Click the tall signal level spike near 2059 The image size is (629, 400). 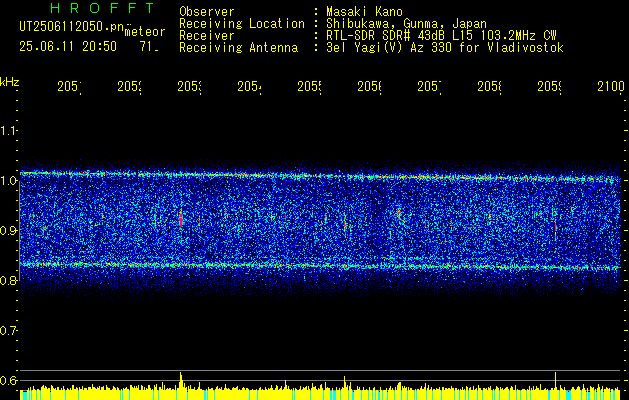click(556, 380)
